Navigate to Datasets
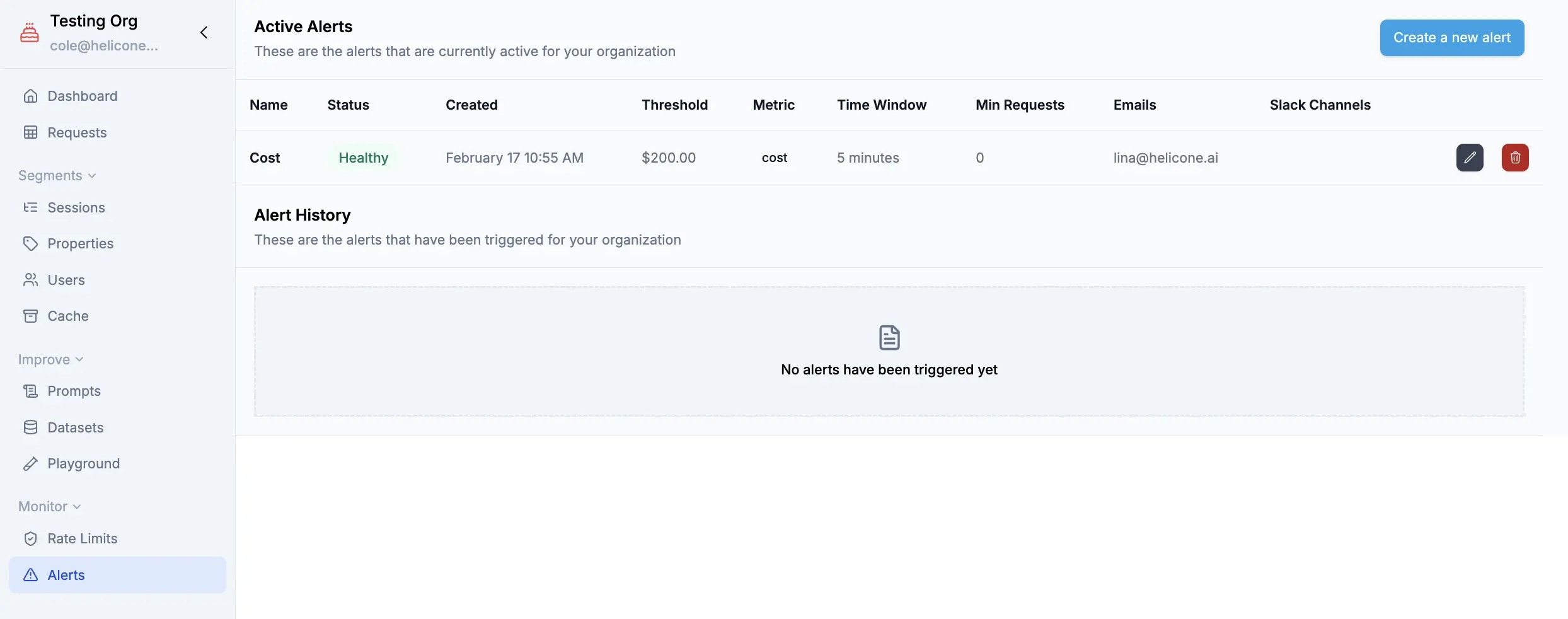Image resolution: width=1568 pixels, height=619 pixels. pyautogui.click(x=117, y=427)
